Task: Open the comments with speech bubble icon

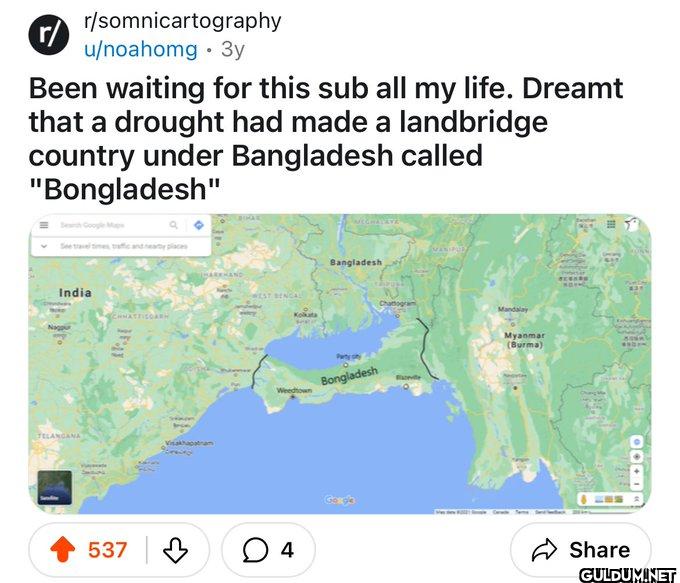Action: [268, 550]
